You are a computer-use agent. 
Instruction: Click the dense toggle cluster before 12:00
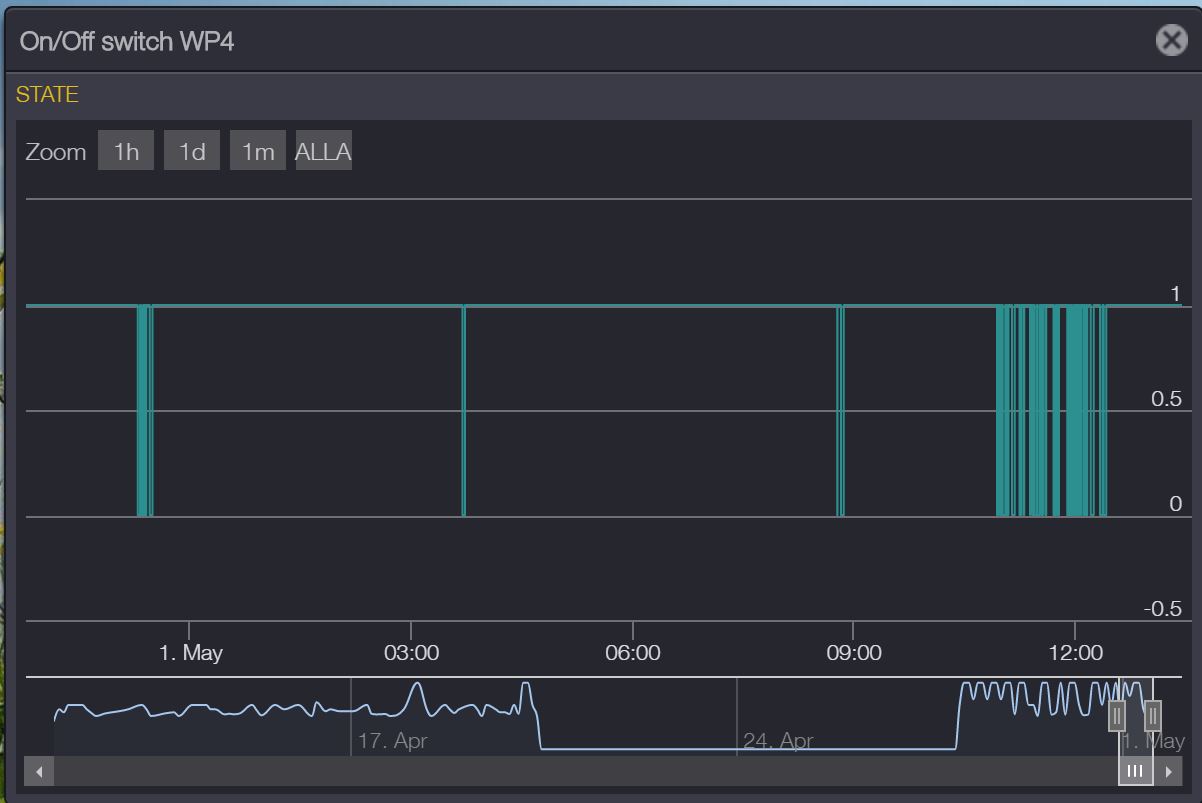tap(1050, 410)
